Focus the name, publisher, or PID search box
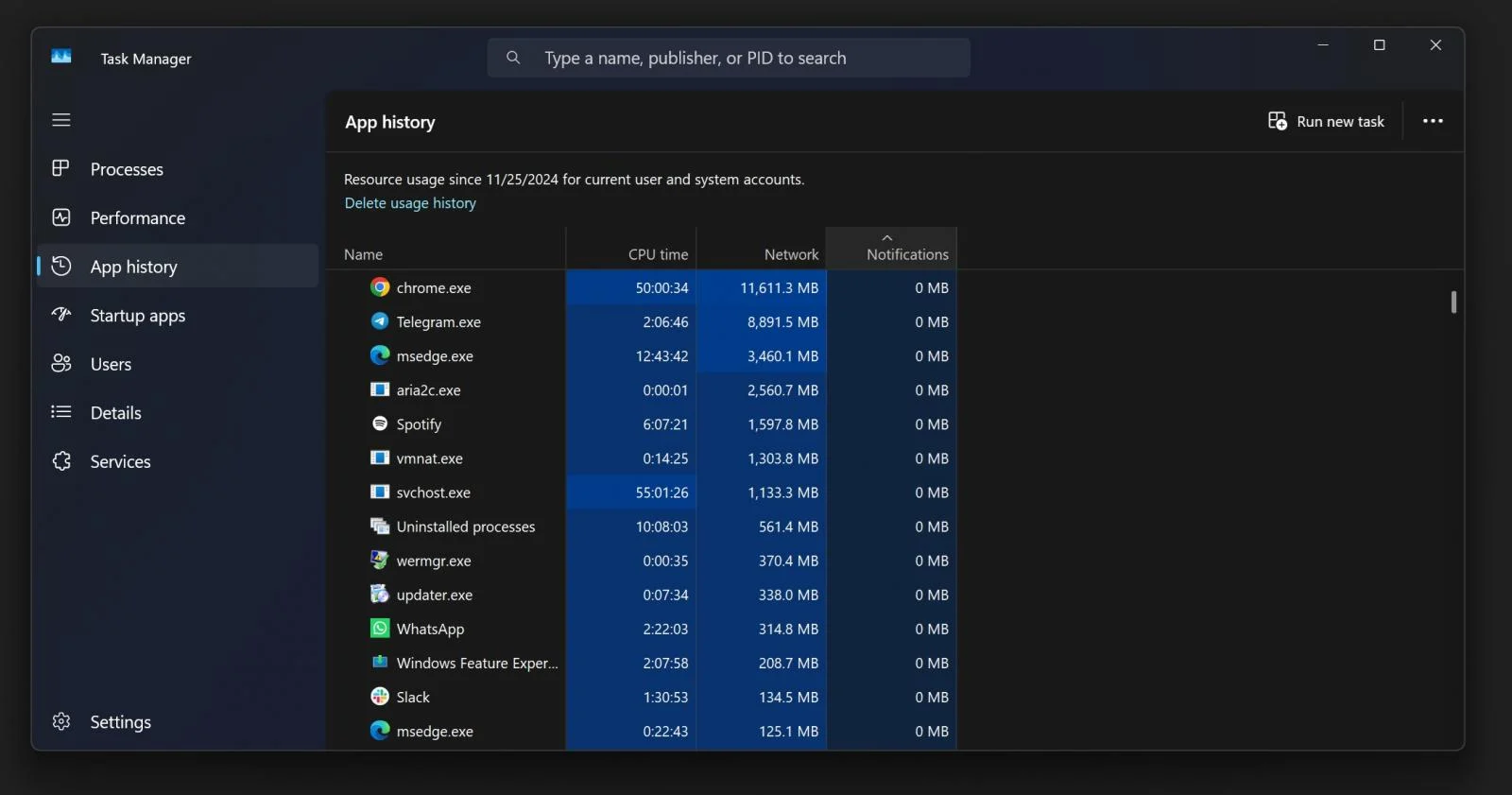 click(x=729, y=58)
